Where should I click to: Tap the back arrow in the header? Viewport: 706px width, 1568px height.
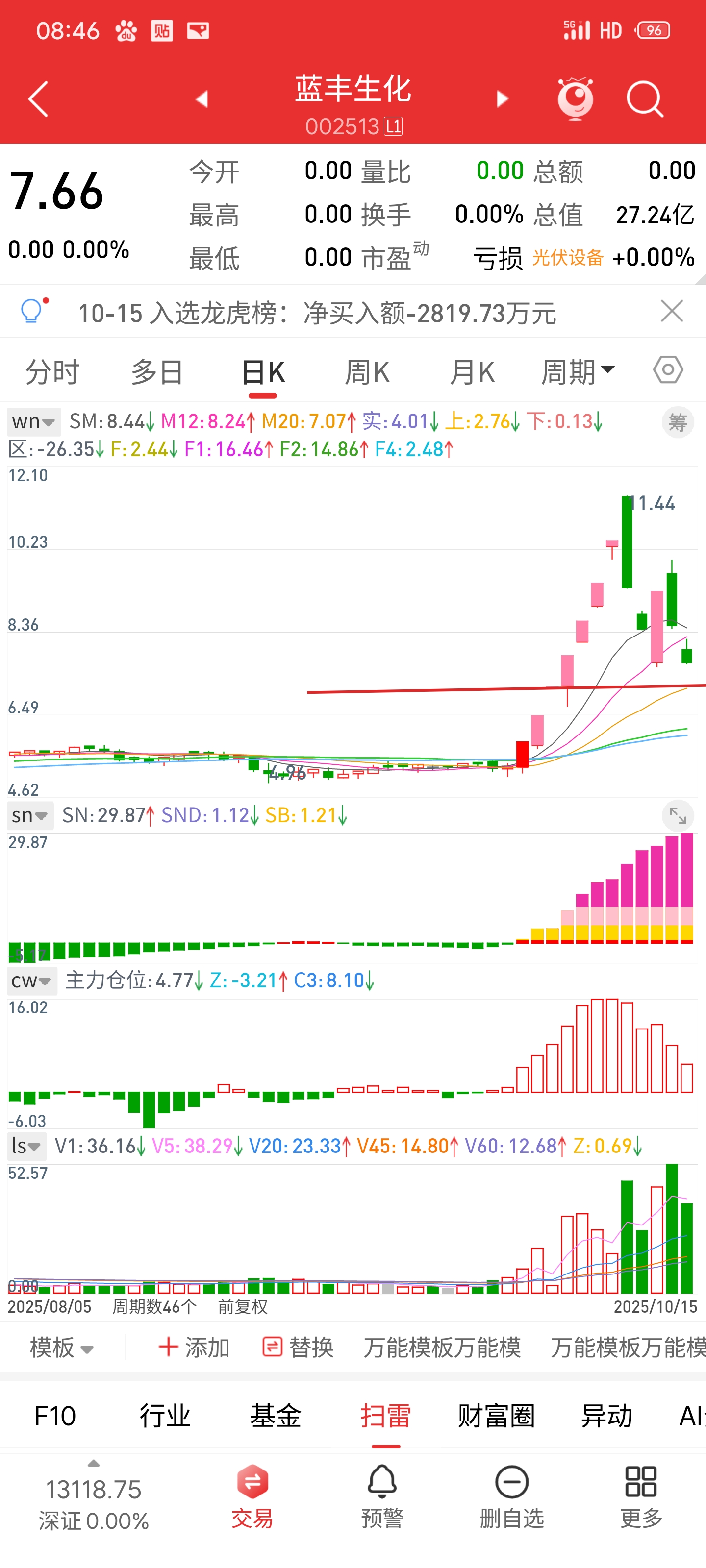coord(38,98)
